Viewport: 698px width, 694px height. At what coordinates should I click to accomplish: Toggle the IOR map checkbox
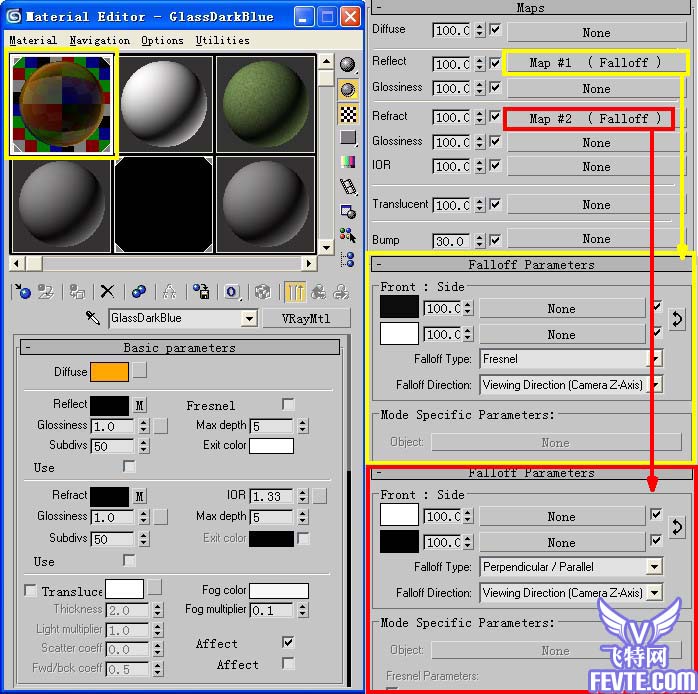pyautogui.click(x=495, y=166)
